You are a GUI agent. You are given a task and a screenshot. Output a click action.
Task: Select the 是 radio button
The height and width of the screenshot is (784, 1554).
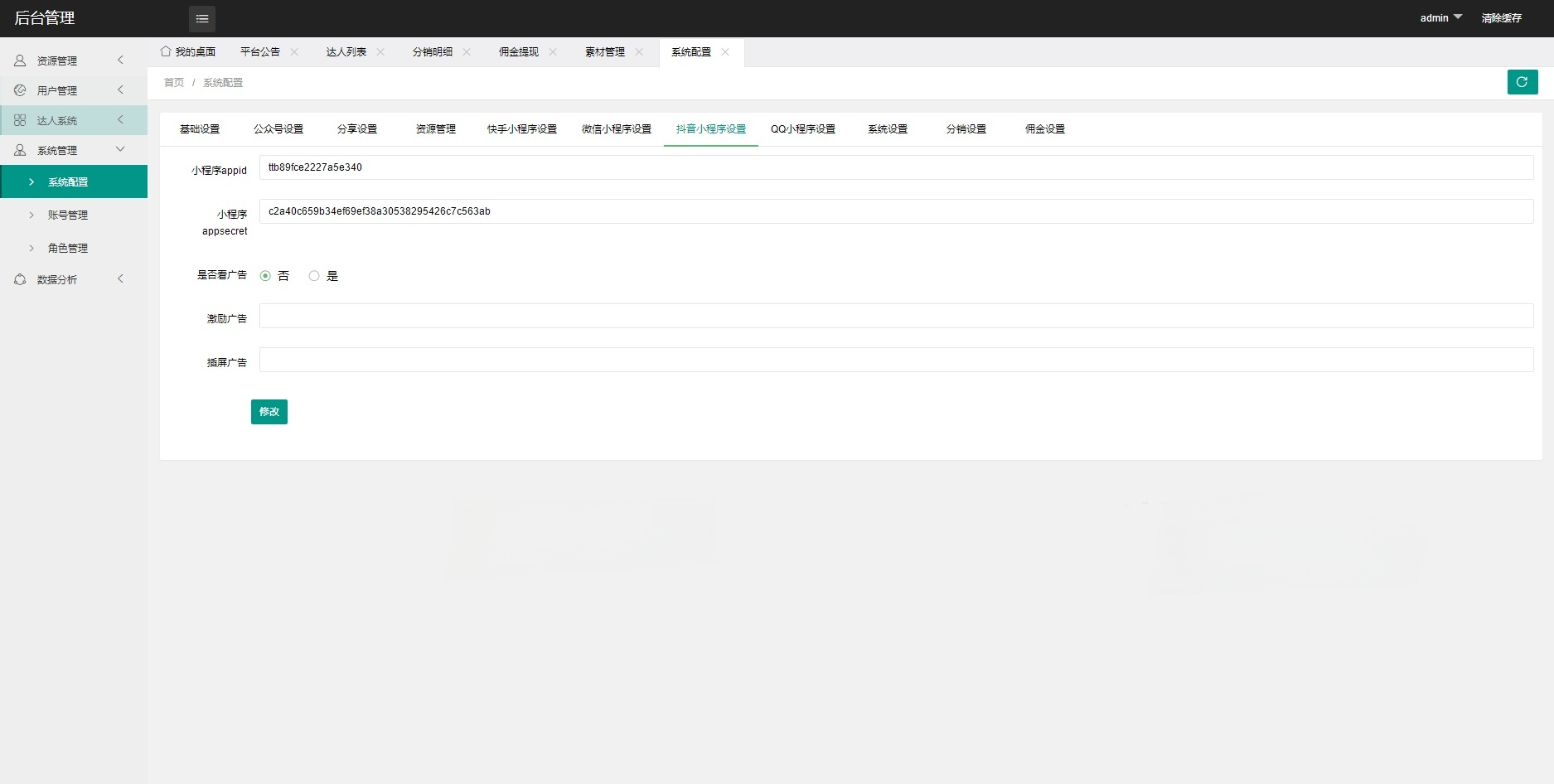pos(314,275)
